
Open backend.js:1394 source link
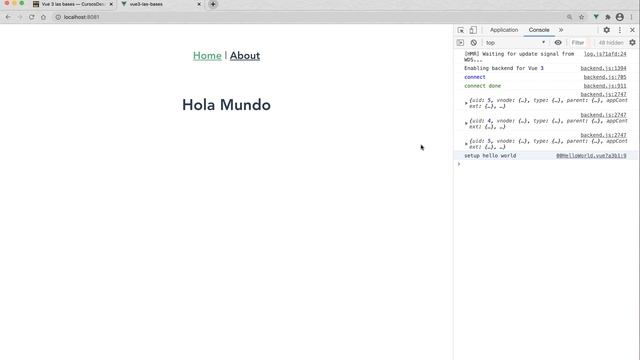click(x=603, y=68)
